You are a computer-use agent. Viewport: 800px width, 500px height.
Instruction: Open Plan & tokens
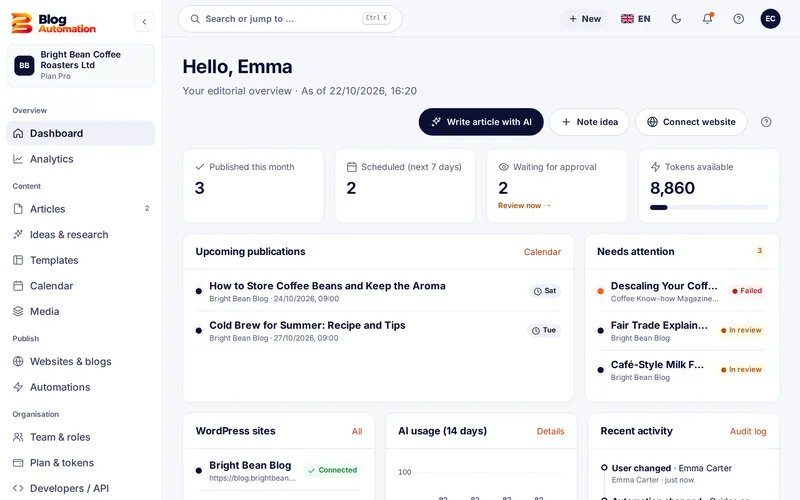click(x=81, y=463)
